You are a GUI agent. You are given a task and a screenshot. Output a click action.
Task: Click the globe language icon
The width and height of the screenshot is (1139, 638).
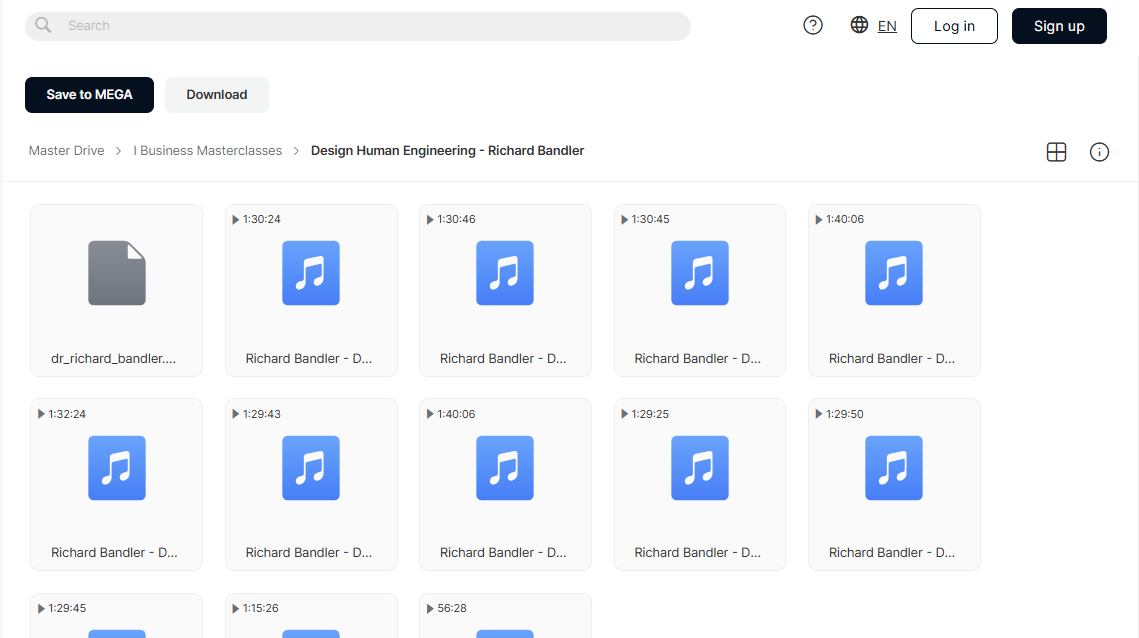click(x=859, y=25)
